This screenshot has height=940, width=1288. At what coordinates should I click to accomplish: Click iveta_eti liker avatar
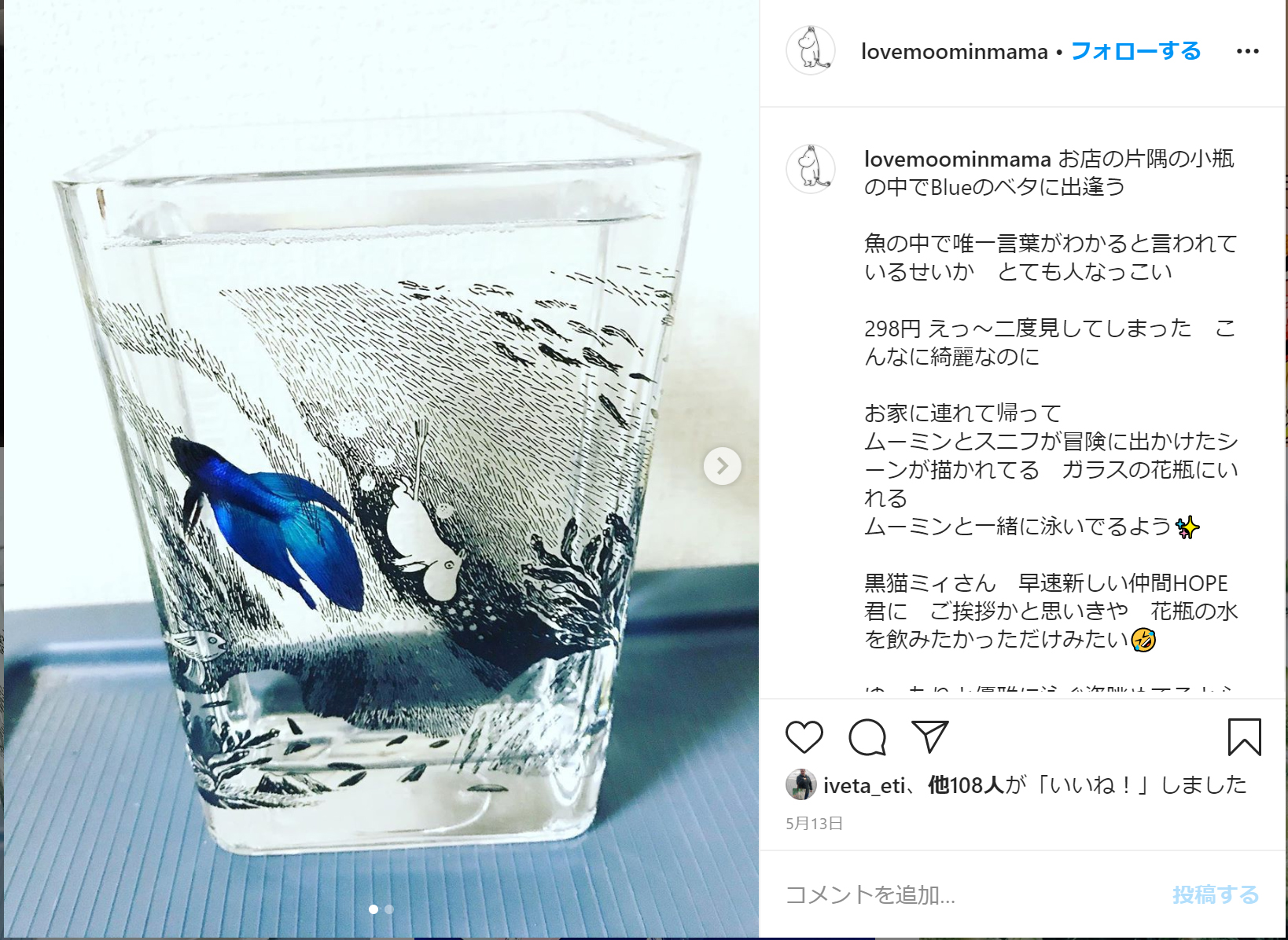pos(800,784)
